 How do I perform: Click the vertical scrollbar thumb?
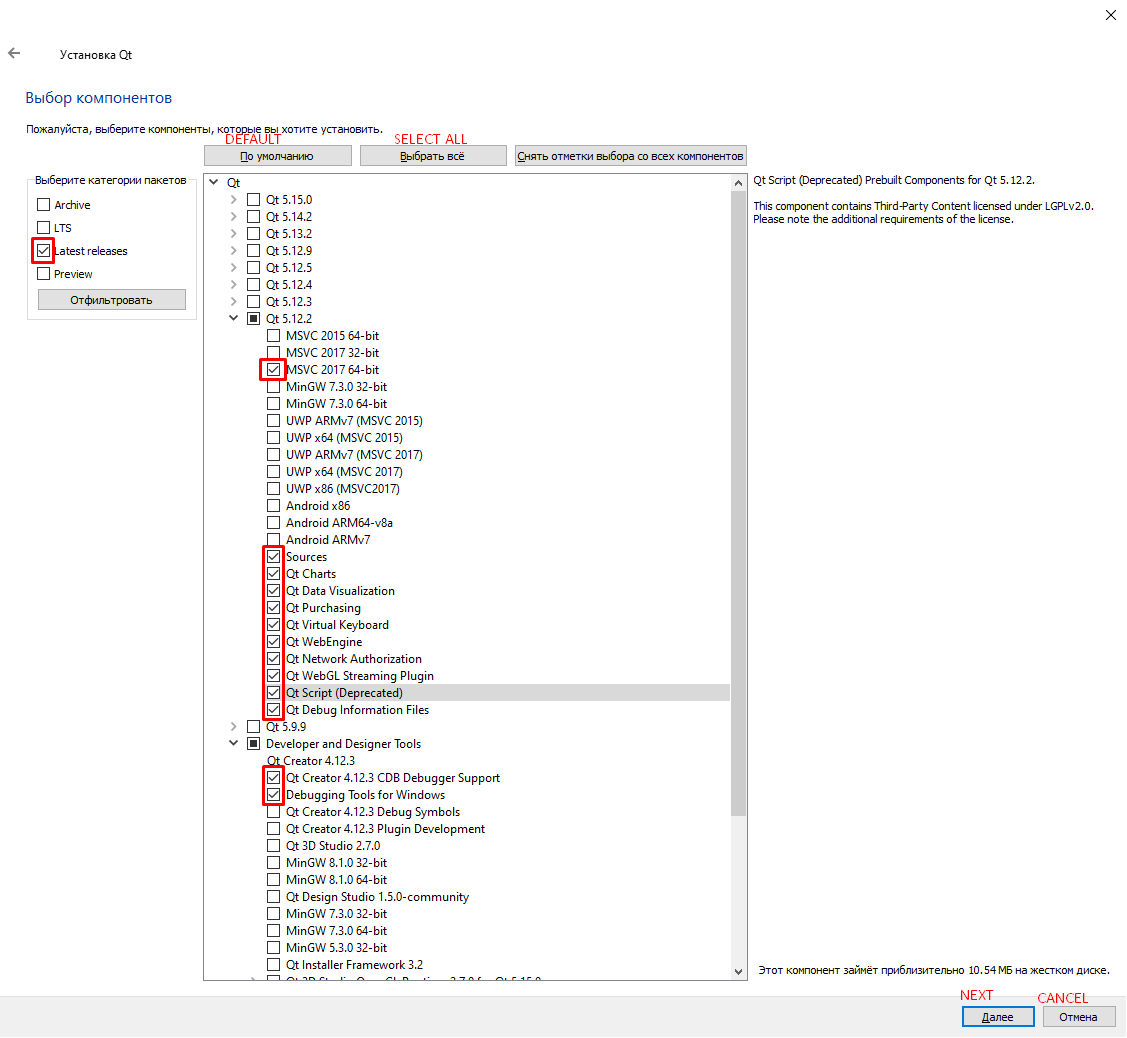pos(738,503)
